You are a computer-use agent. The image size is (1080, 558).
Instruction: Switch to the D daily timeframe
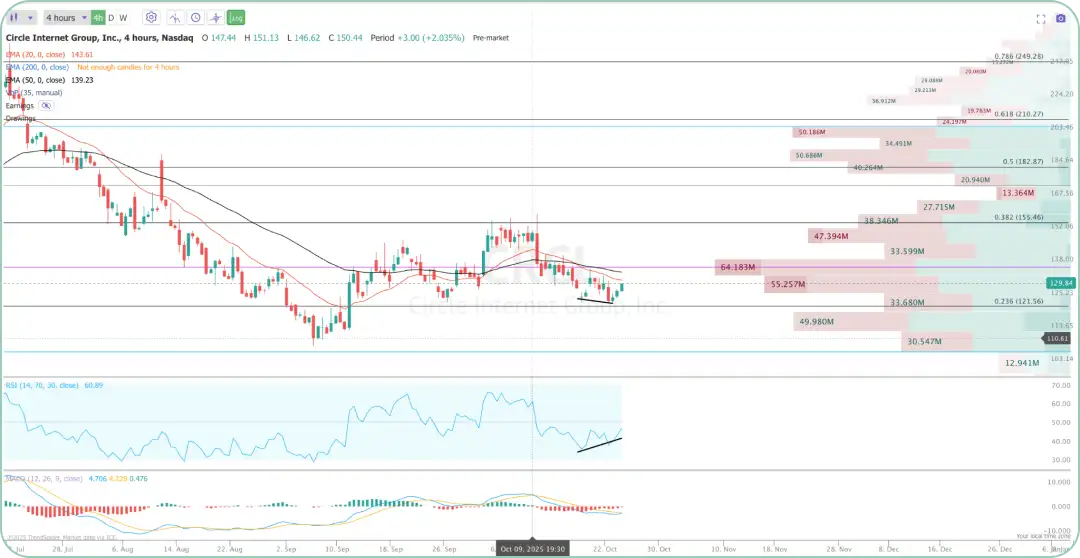[x=112, y=18]
